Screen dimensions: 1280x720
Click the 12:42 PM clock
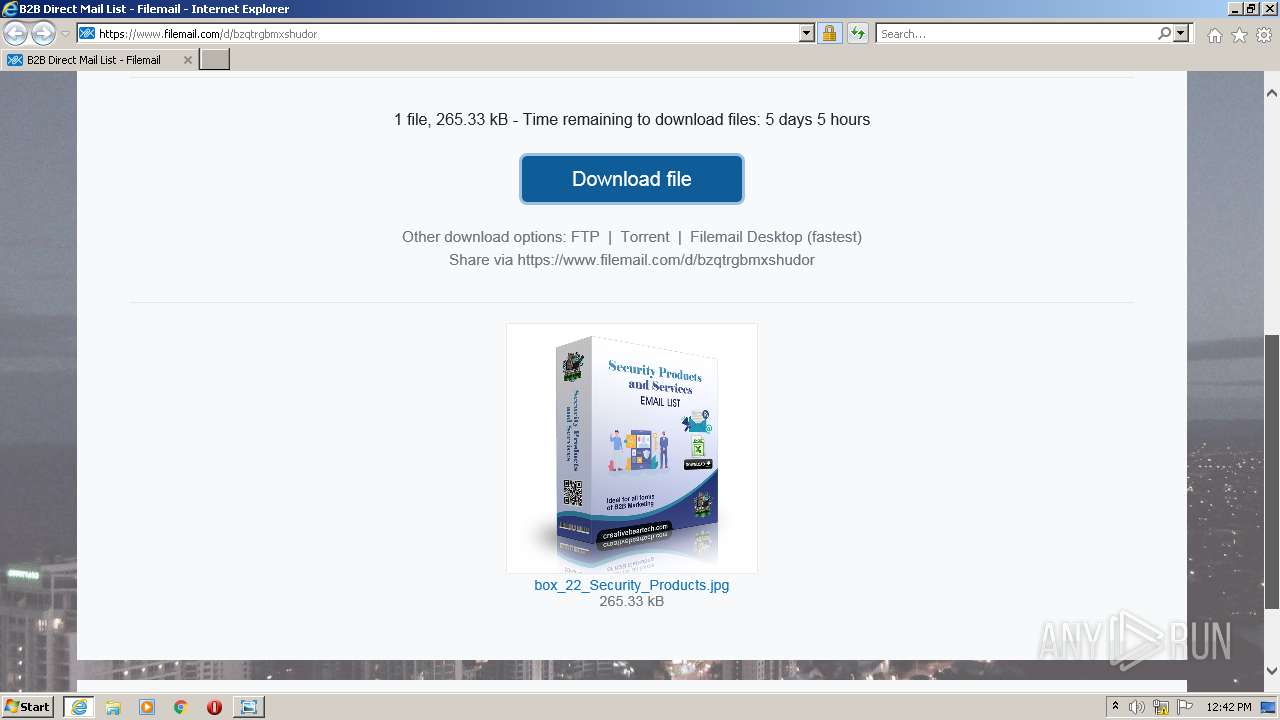(1229, 707)
